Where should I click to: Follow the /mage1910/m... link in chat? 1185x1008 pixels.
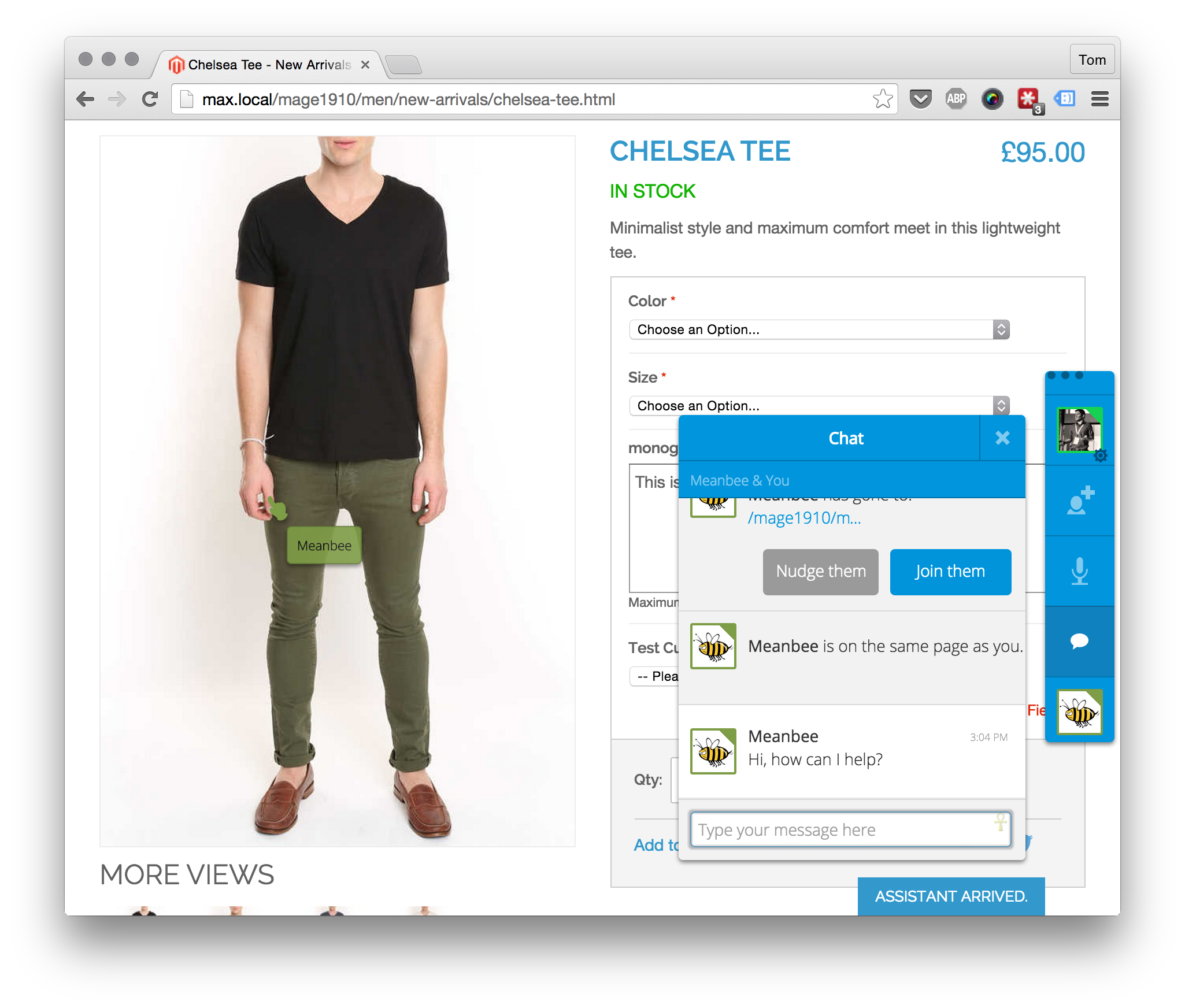coord(804,518)
